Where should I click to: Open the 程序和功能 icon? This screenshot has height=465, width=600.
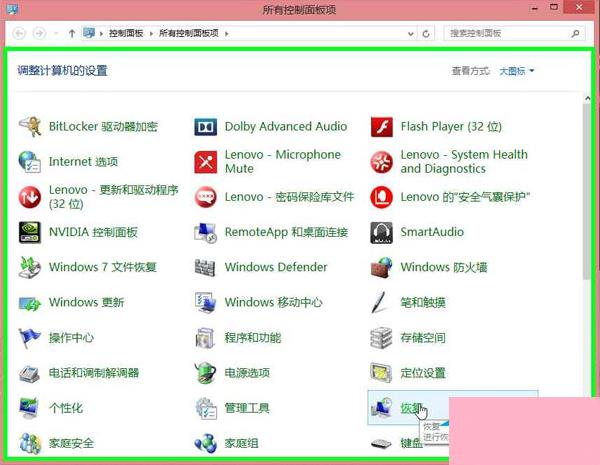205,338
